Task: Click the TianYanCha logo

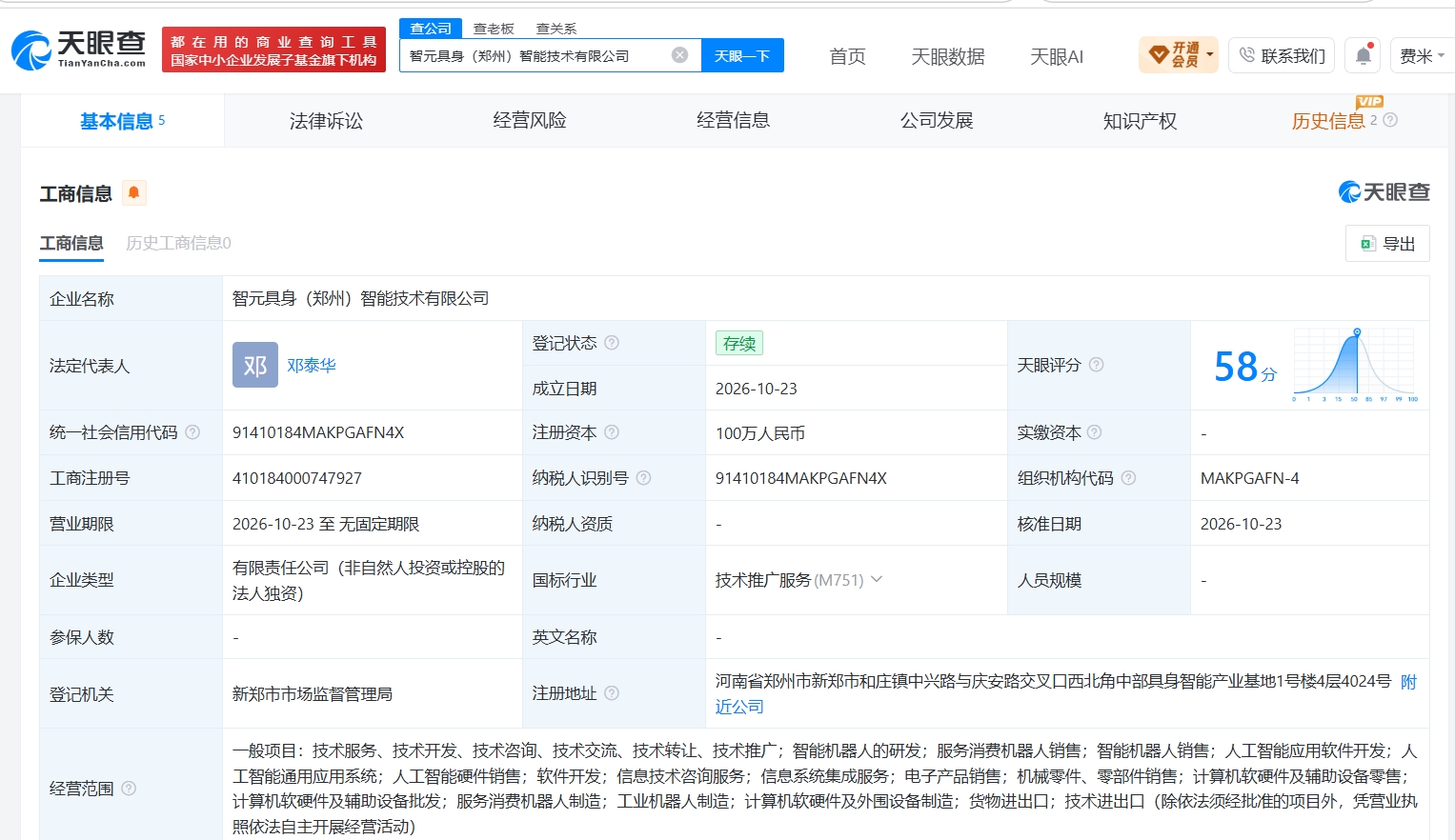Action: point(79,50)
